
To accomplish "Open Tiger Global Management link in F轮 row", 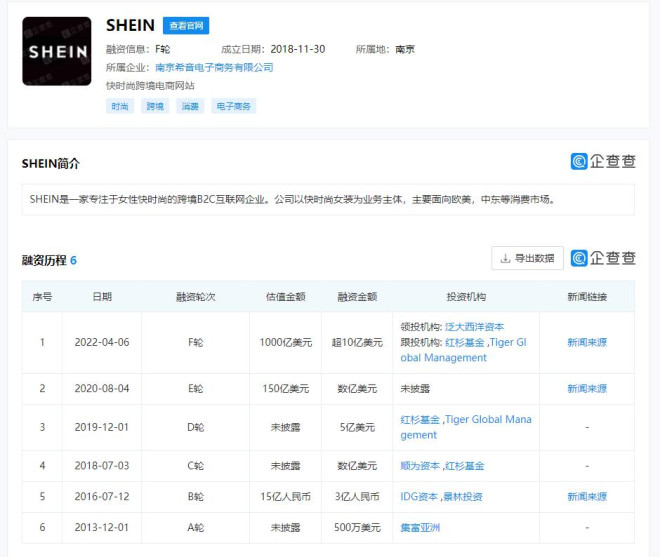I will (463, 350).
